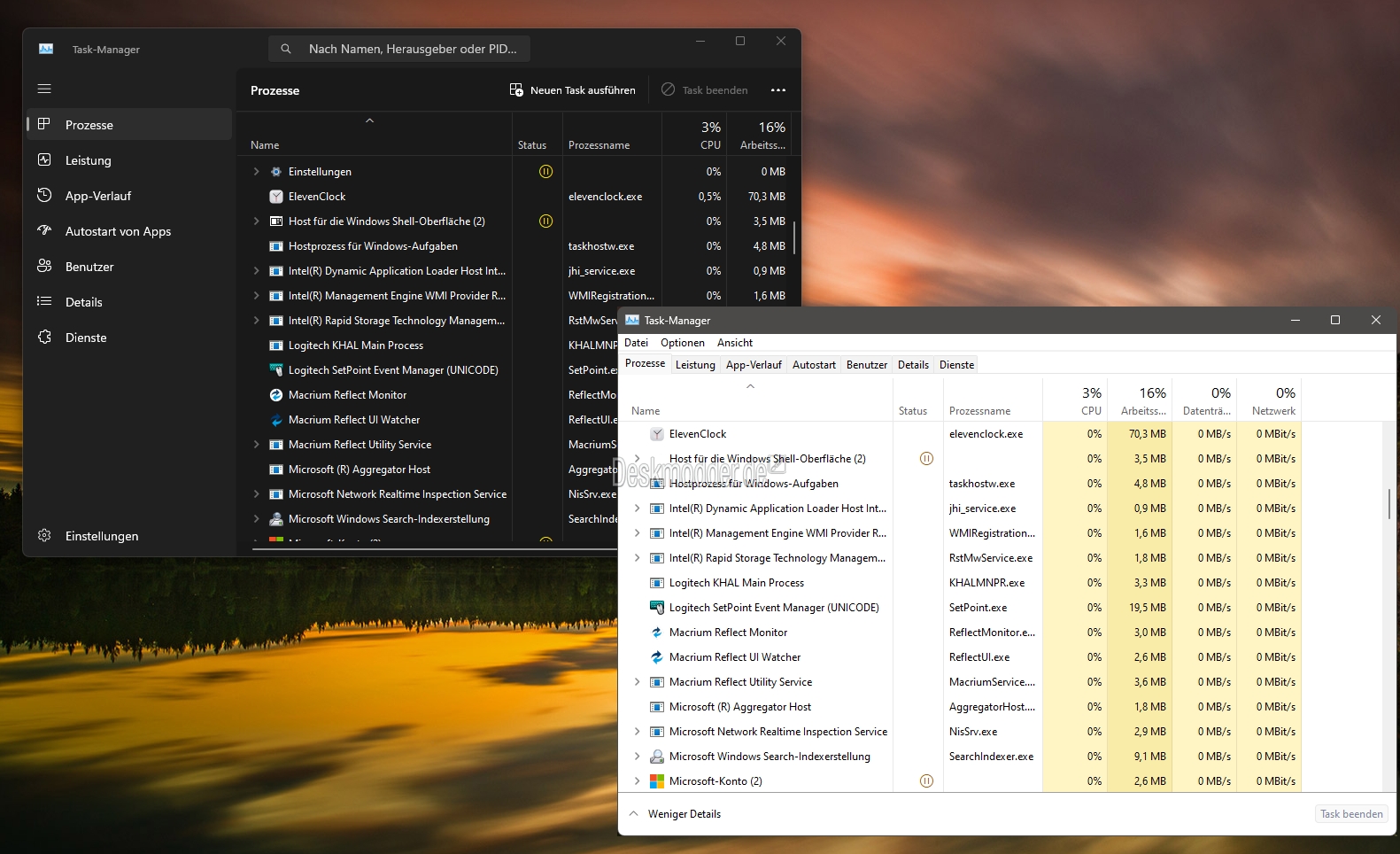This screenshot has width=1400, height=854.
Task: Expand Microsoft Network Realtime Inspection, dark window
Action: [x=257, y=494]
